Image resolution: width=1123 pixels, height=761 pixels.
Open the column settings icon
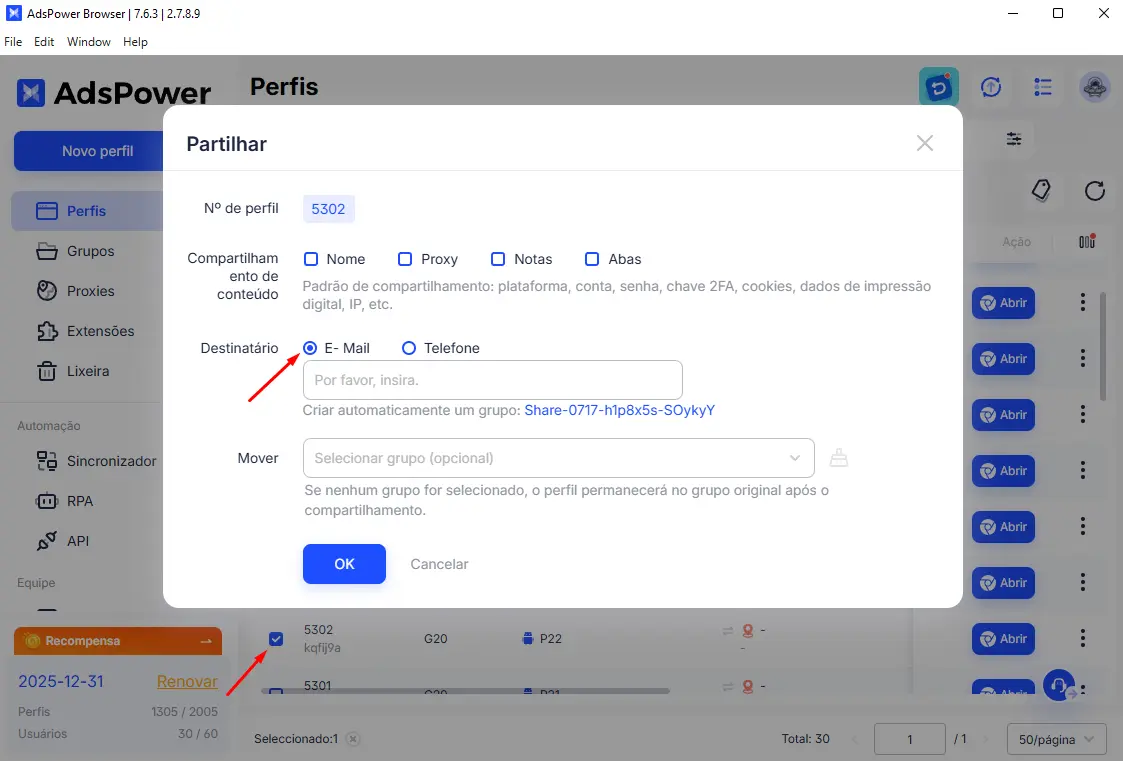(x=1087, y=241)
